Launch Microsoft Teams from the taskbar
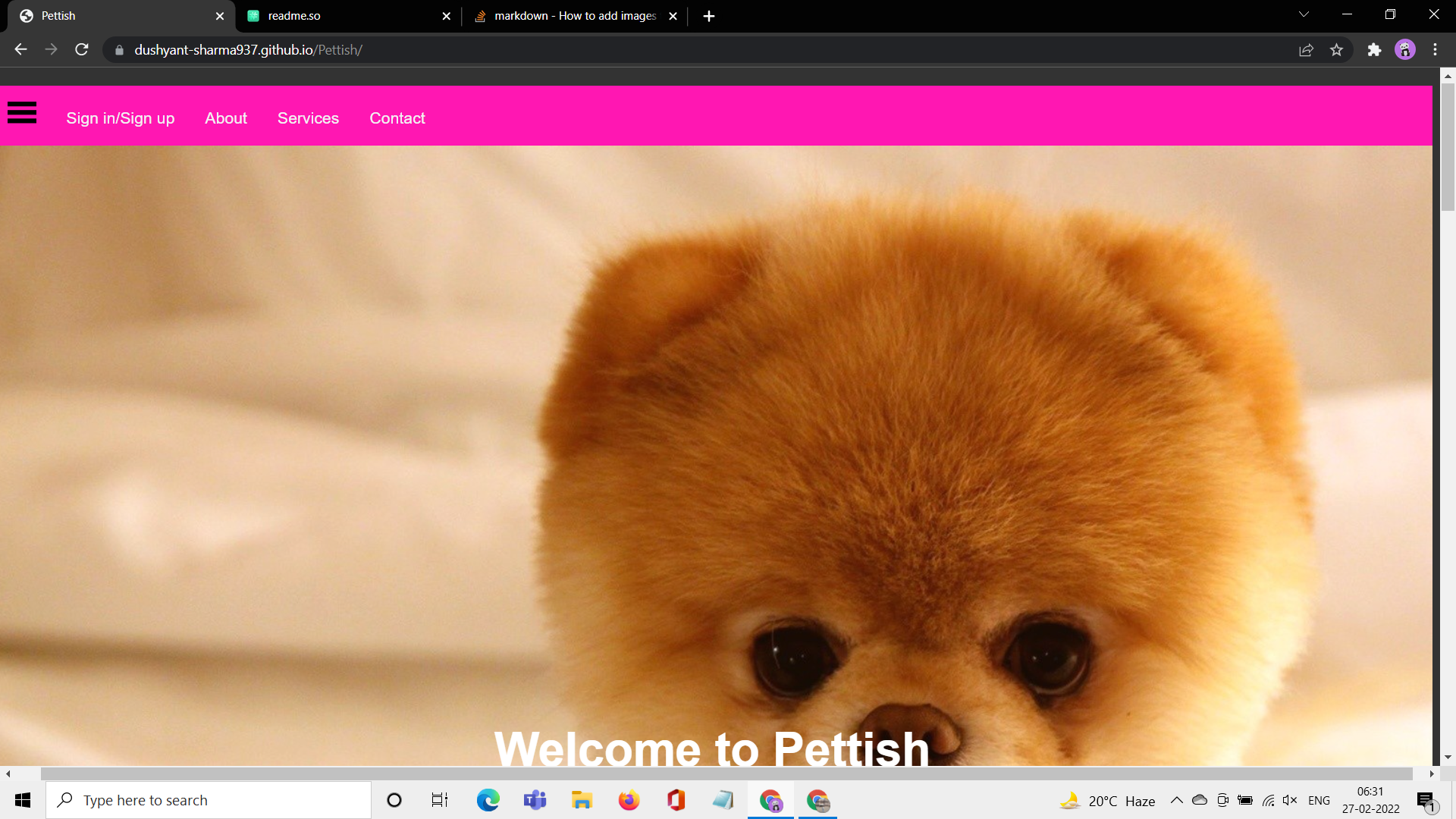Image resolution: width=1456 pixels, height=819 pixels. 535,800
